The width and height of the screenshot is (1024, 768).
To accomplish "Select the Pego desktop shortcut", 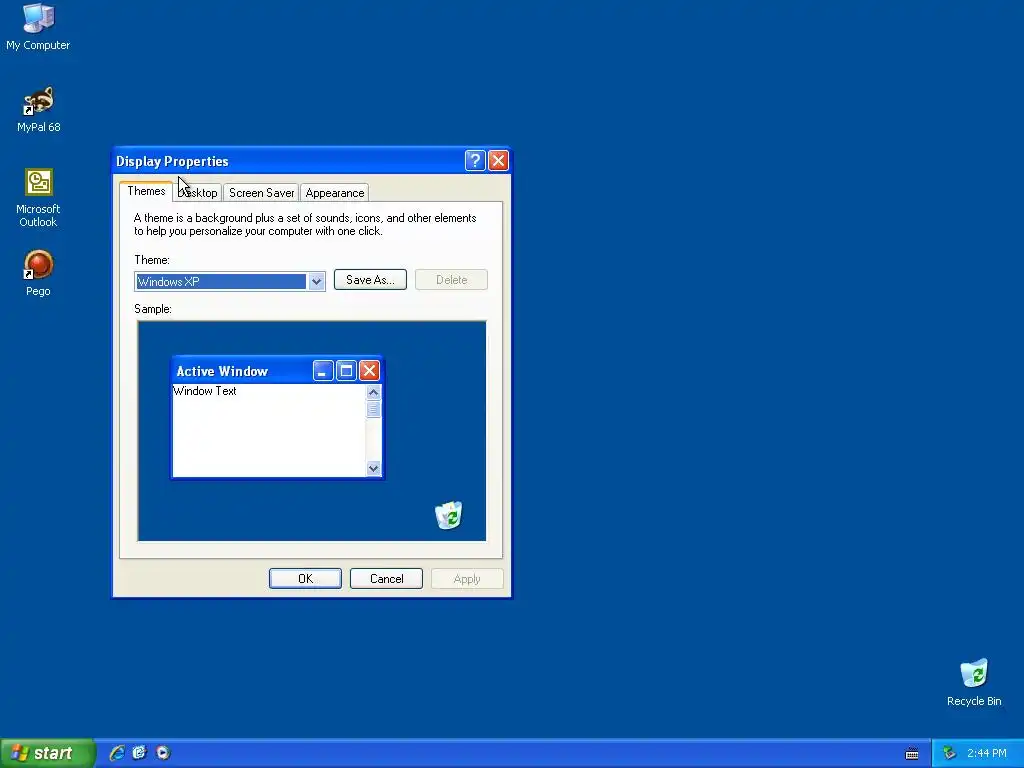I will (x=38, y=273).
